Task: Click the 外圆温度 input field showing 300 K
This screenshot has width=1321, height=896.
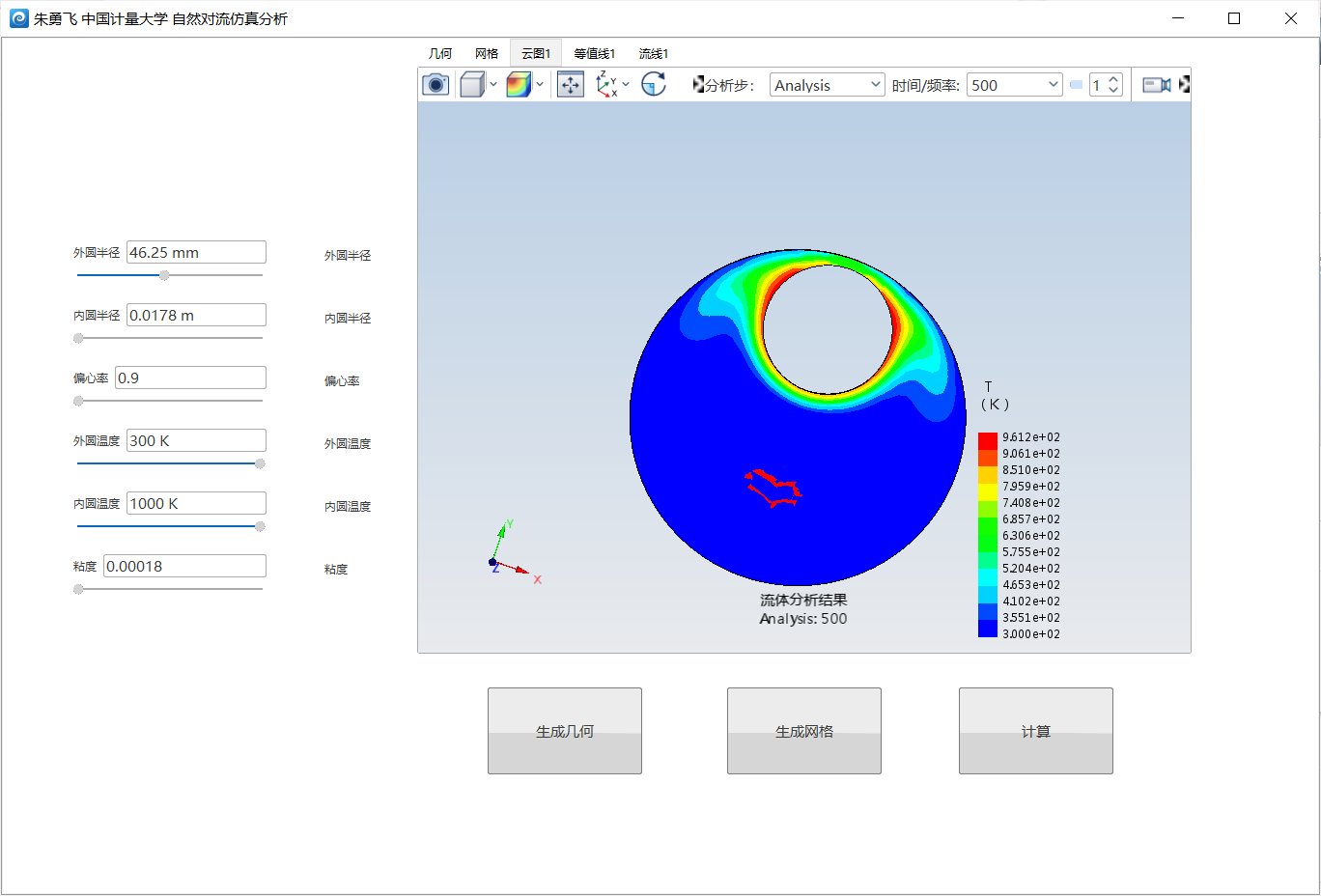Action: click(x=196, y=440)
